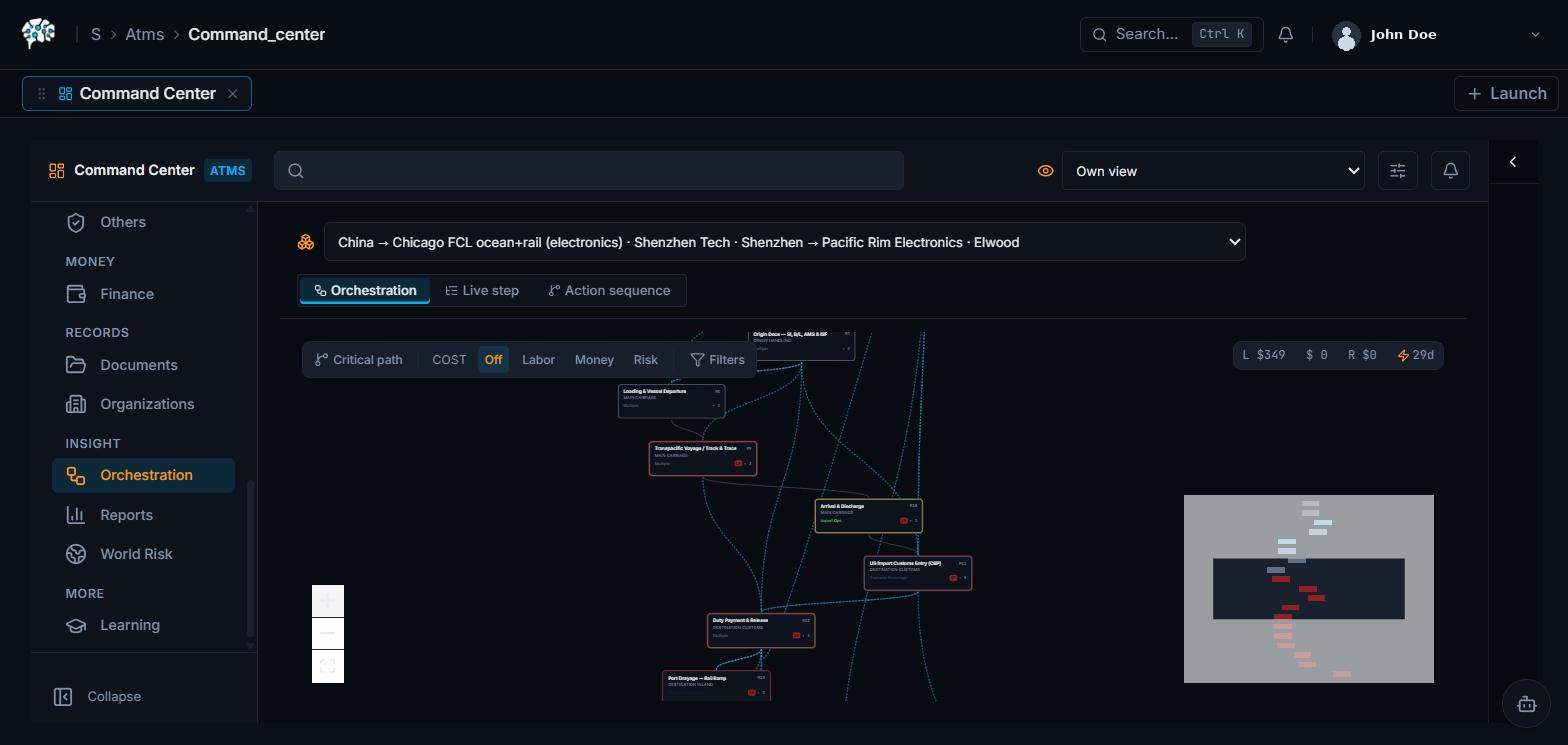
Task: Click the sidebar scrollbar
Action: (250, 558)
